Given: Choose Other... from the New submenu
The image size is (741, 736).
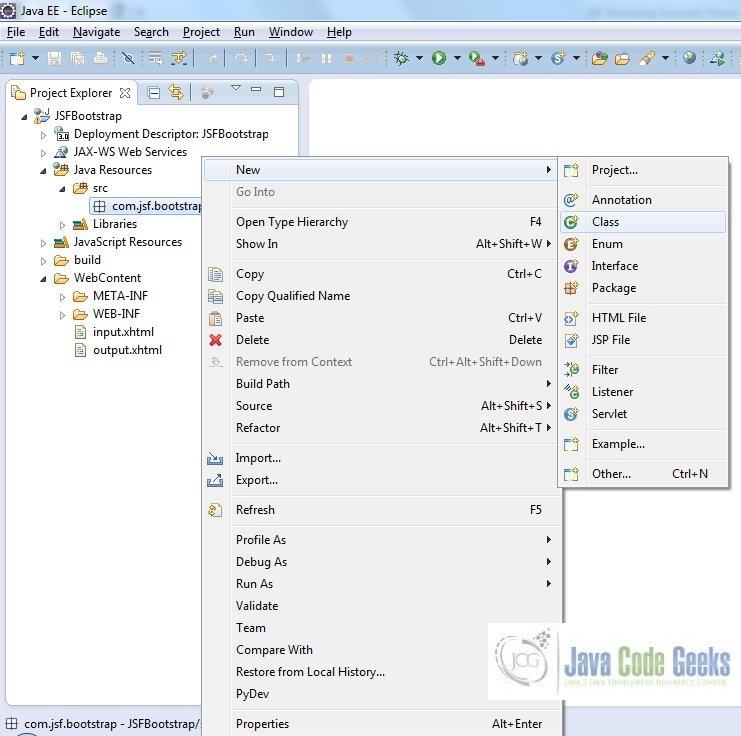Looking at the screenshot, I should (643, 474).
